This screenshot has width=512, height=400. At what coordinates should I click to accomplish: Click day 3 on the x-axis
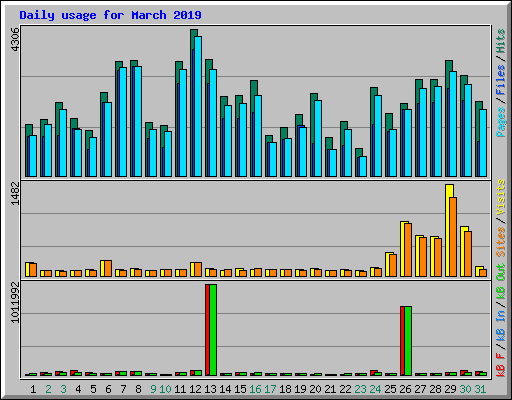(63, 389)
